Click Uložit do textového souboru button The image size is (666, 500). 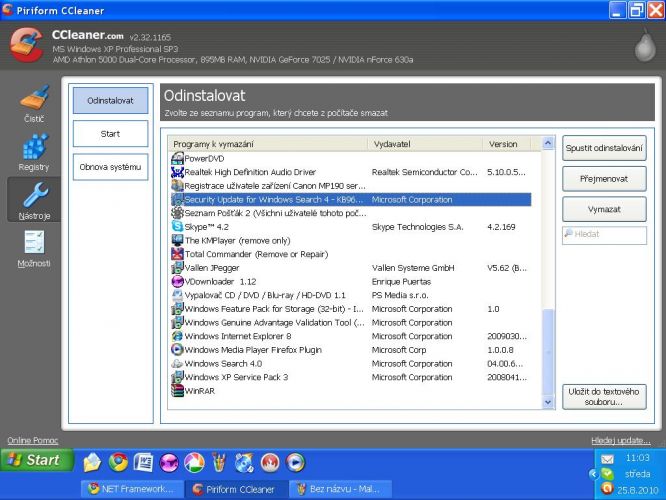tap(604, 397)
